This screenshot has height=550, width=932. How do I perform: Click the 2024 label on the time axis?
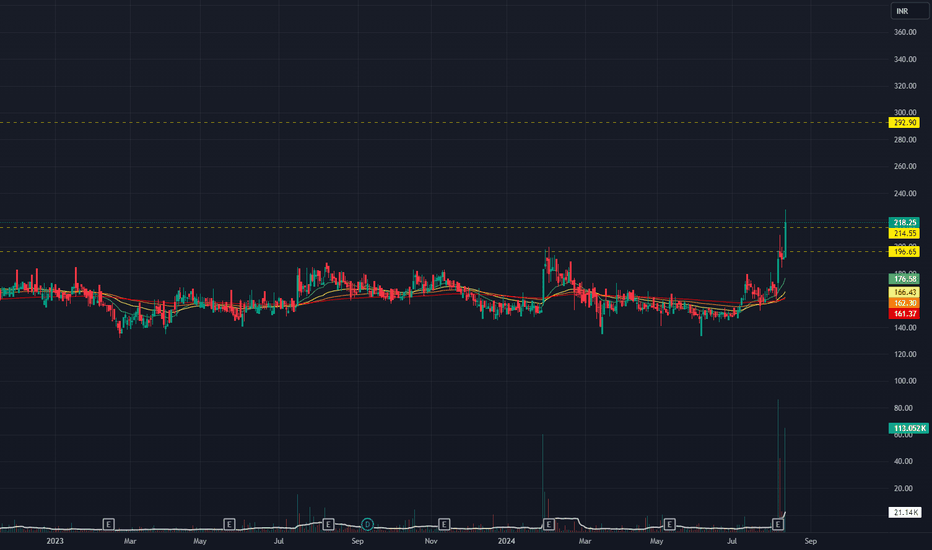(x=506, y=541)
